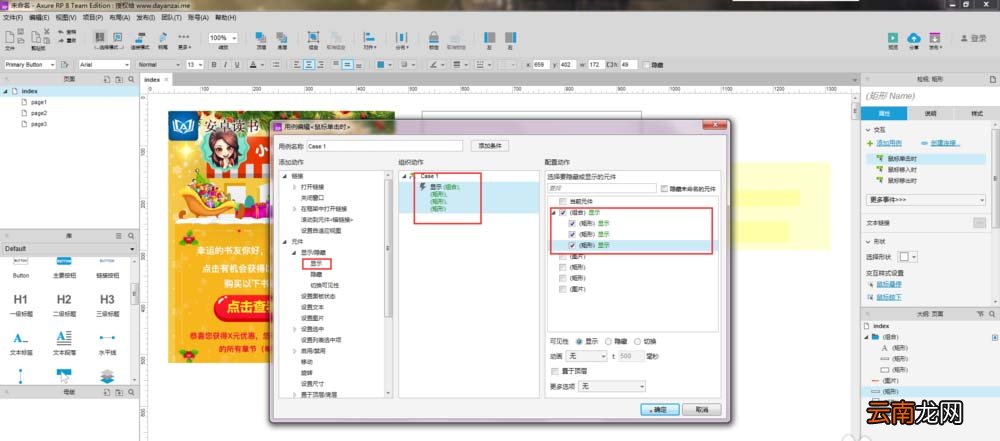The image size is (1000, 441).
Task: Click the publish (发布) toolbar icon
Action: point(934,39)
